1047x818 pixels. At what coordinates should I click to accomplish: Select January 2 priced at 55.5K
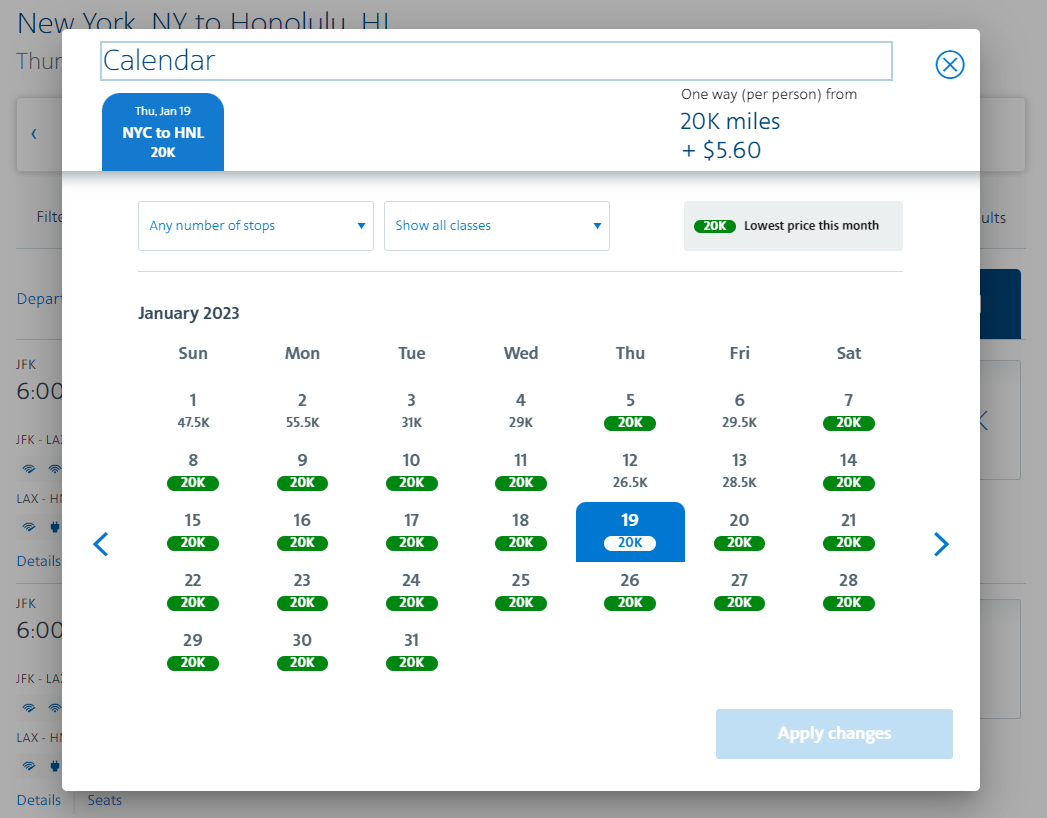[x=302, y=411]
